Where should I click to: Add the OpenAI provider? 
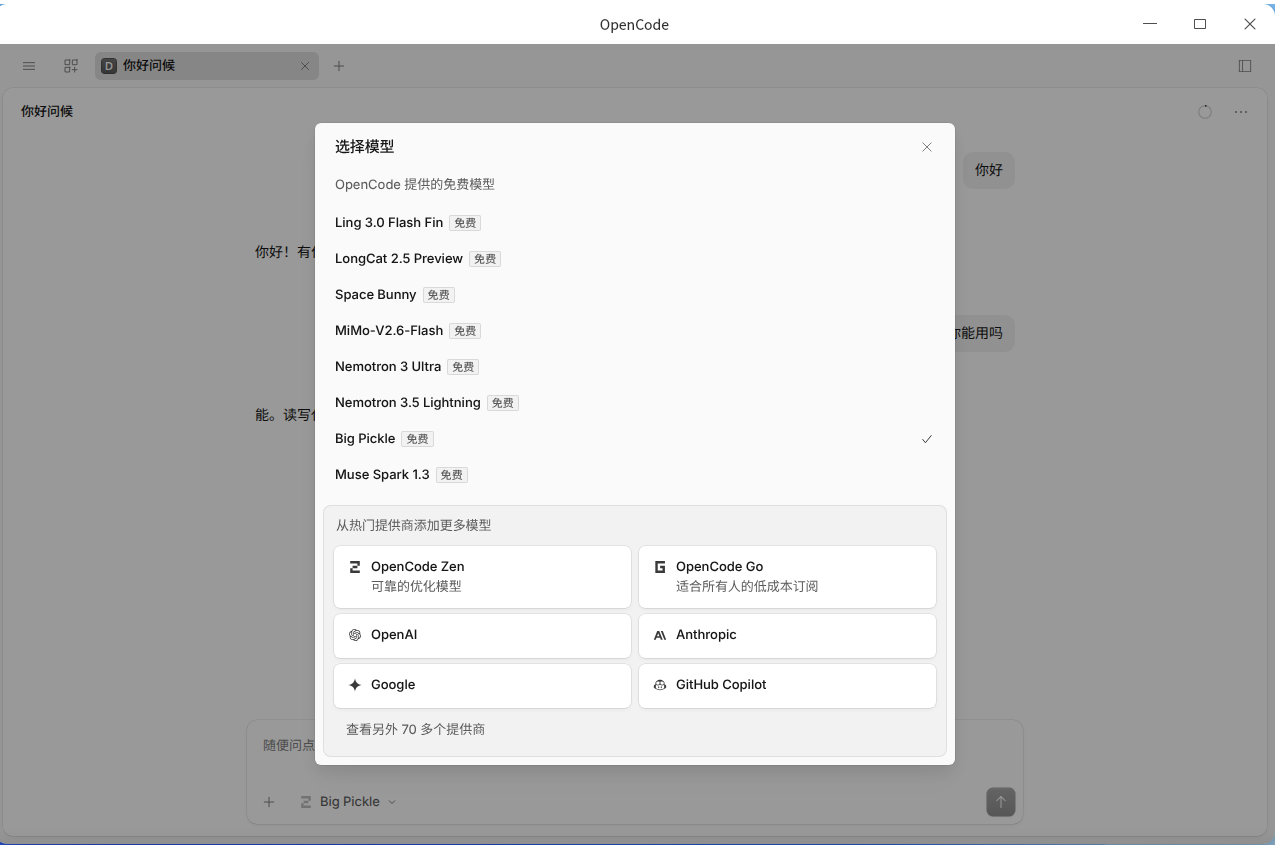tap(482, 635)
